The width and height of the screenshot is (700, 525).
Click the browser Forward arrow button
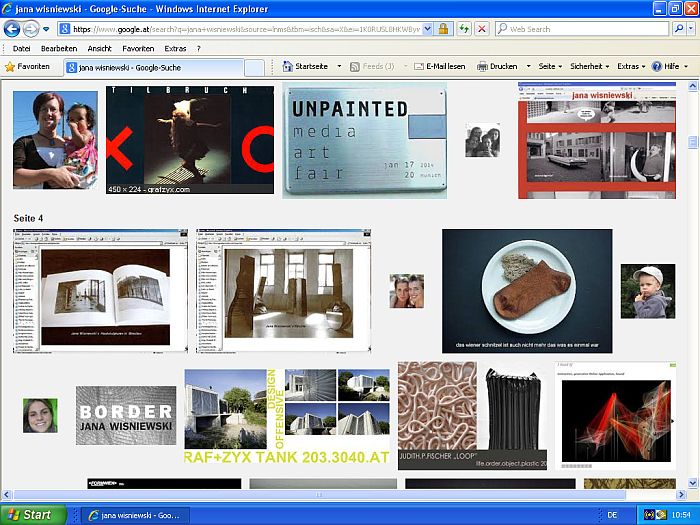click(31, 29)
